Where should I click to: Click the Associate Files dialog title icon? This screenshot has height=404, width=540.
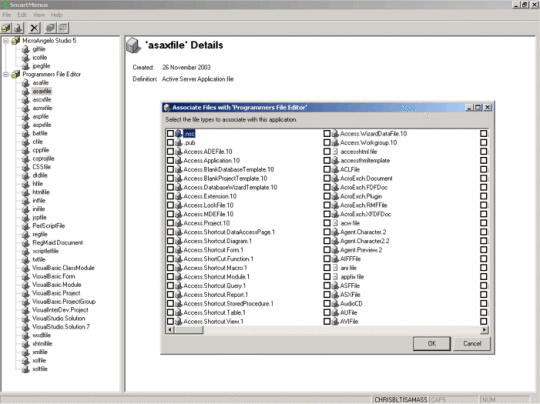[x=167, y=107]
